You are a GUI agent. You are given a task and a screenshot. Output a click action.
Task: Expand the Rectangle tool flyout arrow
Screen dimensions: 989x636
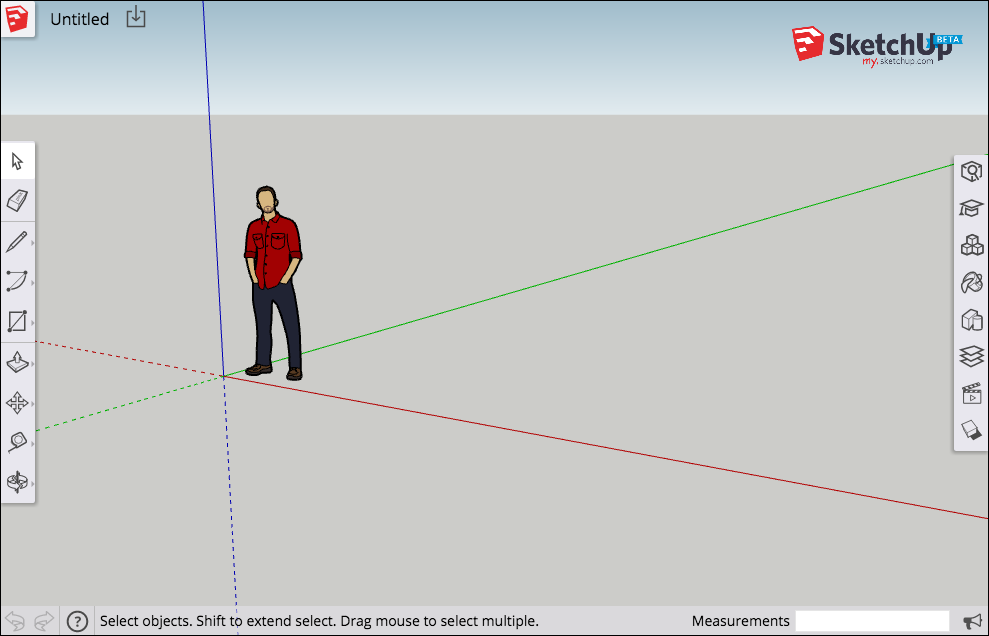(x=32, y=322)
